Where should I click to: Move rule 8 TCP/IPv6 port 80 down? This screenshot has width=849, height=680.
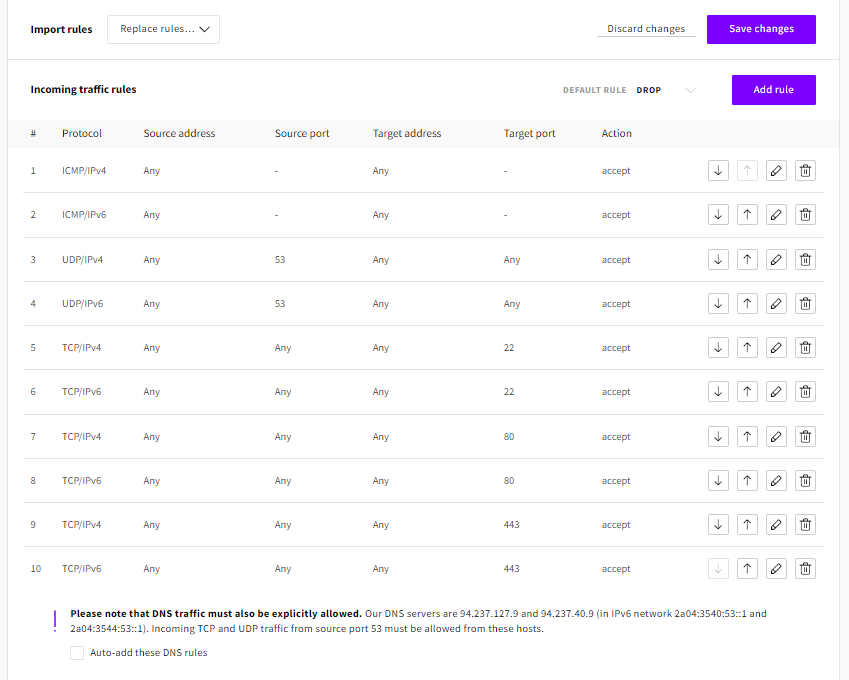click(718, 480)
